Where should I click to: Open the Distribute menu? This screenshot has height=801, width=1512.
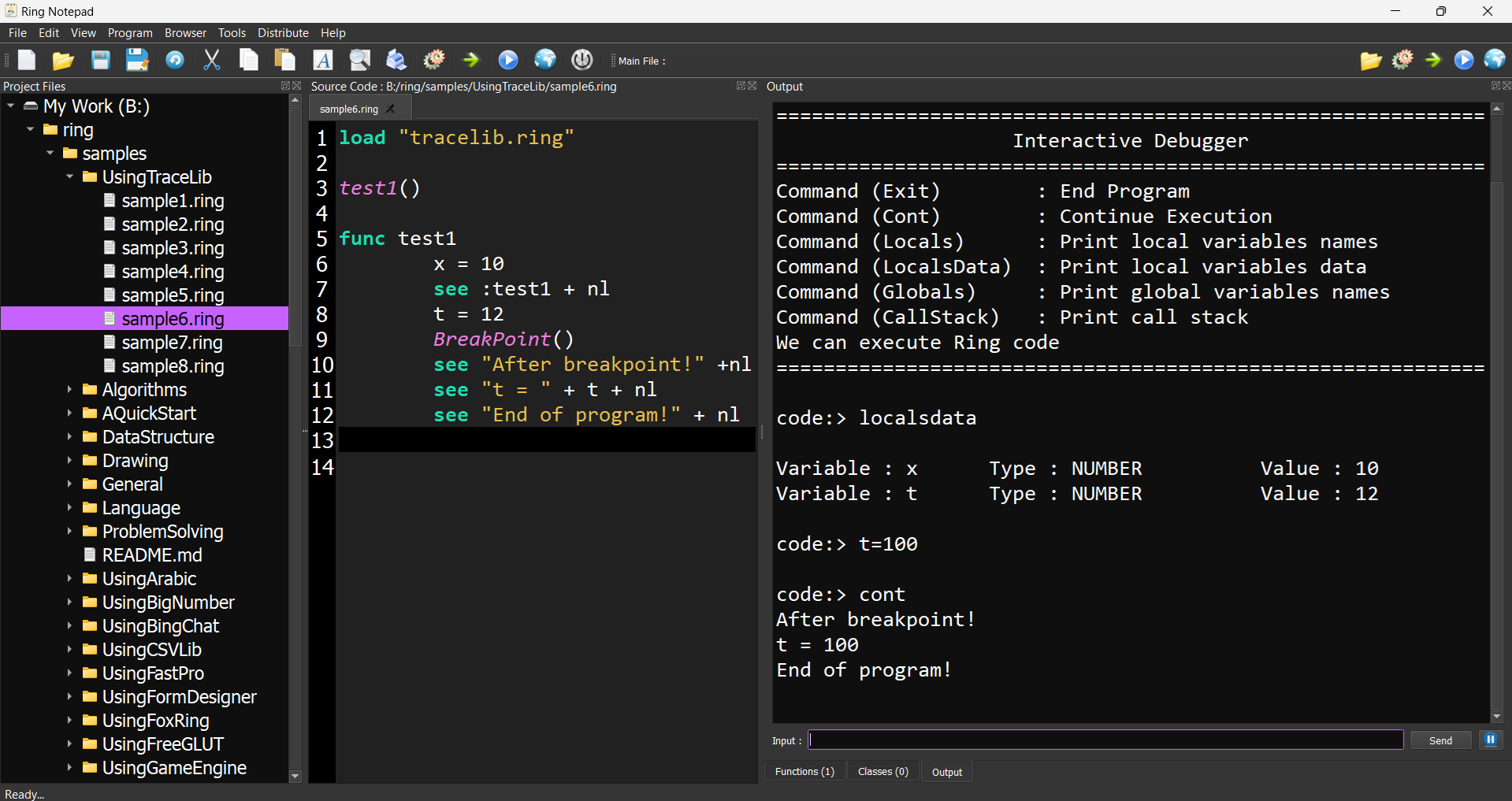click(x=283, y=32)
